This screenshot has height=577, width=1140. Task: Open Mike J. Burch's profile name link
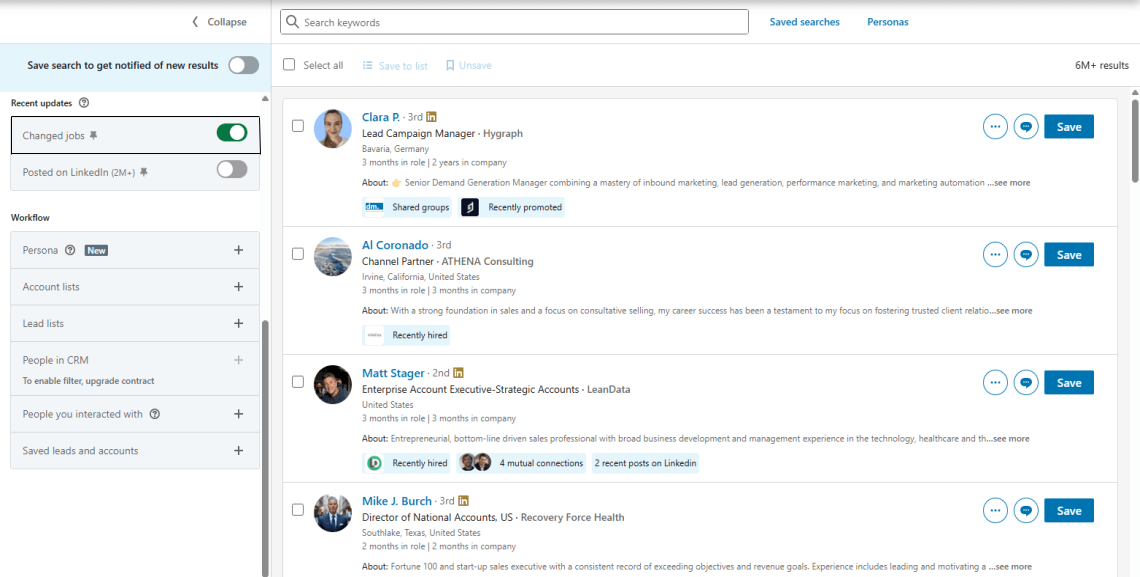(397, 501)
